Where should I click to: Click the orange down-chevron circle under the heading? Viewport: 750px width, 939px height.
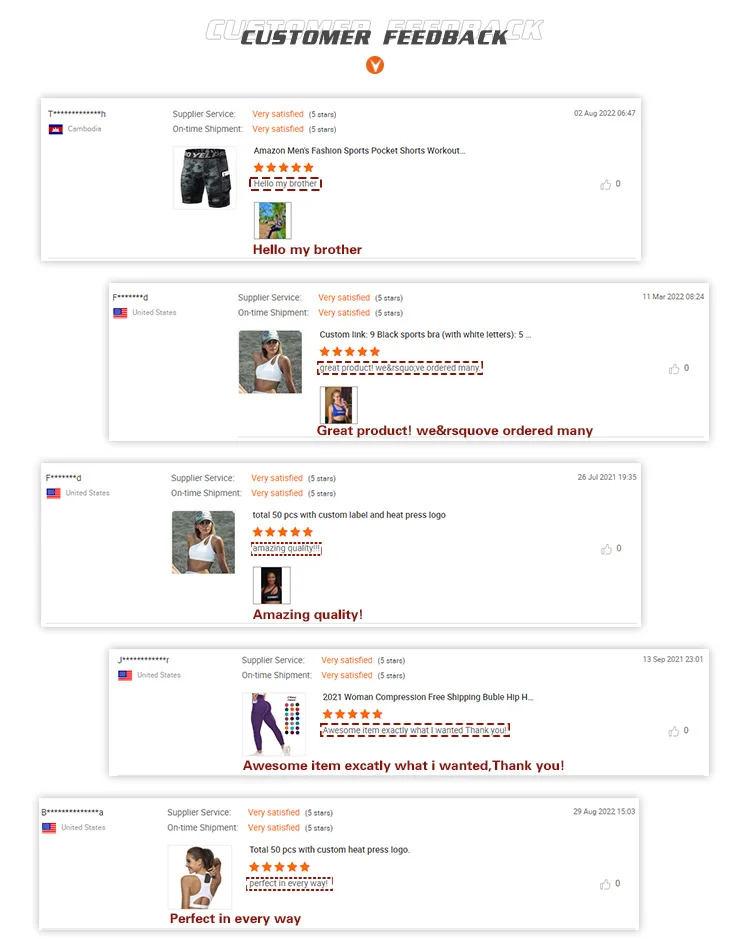pos(375,65)
